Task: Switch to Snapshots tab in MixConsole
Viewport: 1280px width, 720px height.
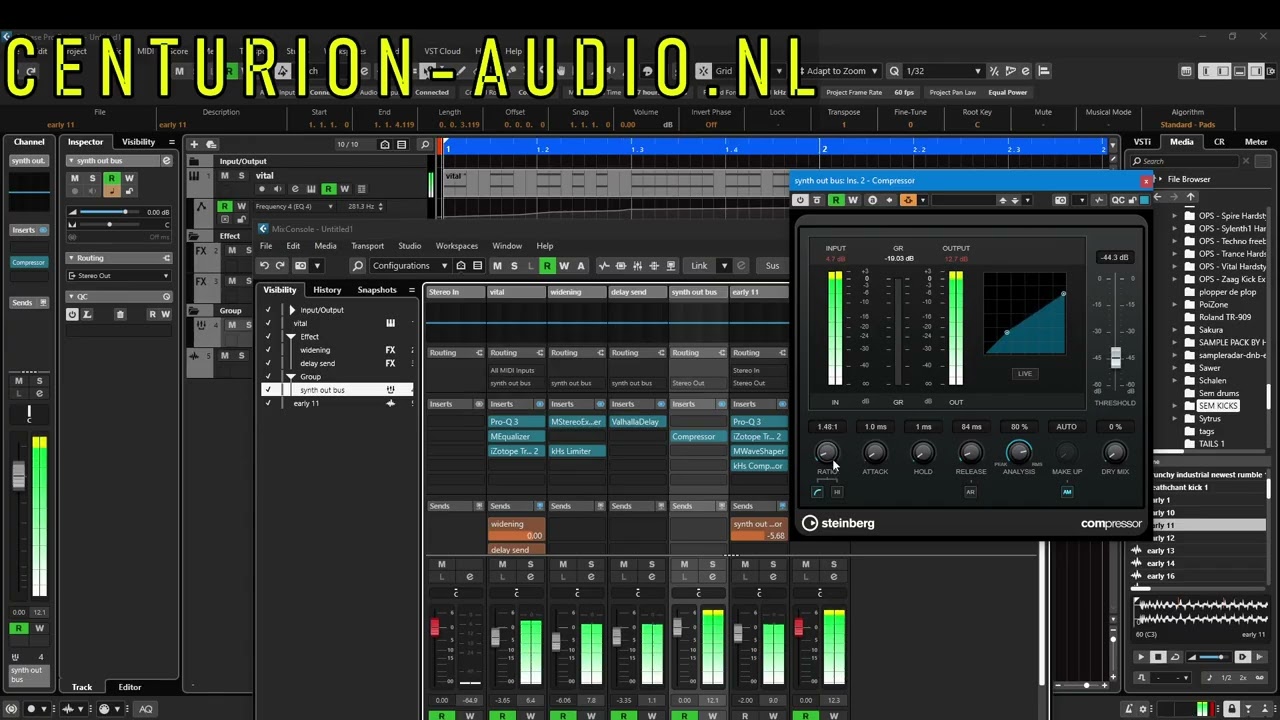Action: click(x=377, y=290)
